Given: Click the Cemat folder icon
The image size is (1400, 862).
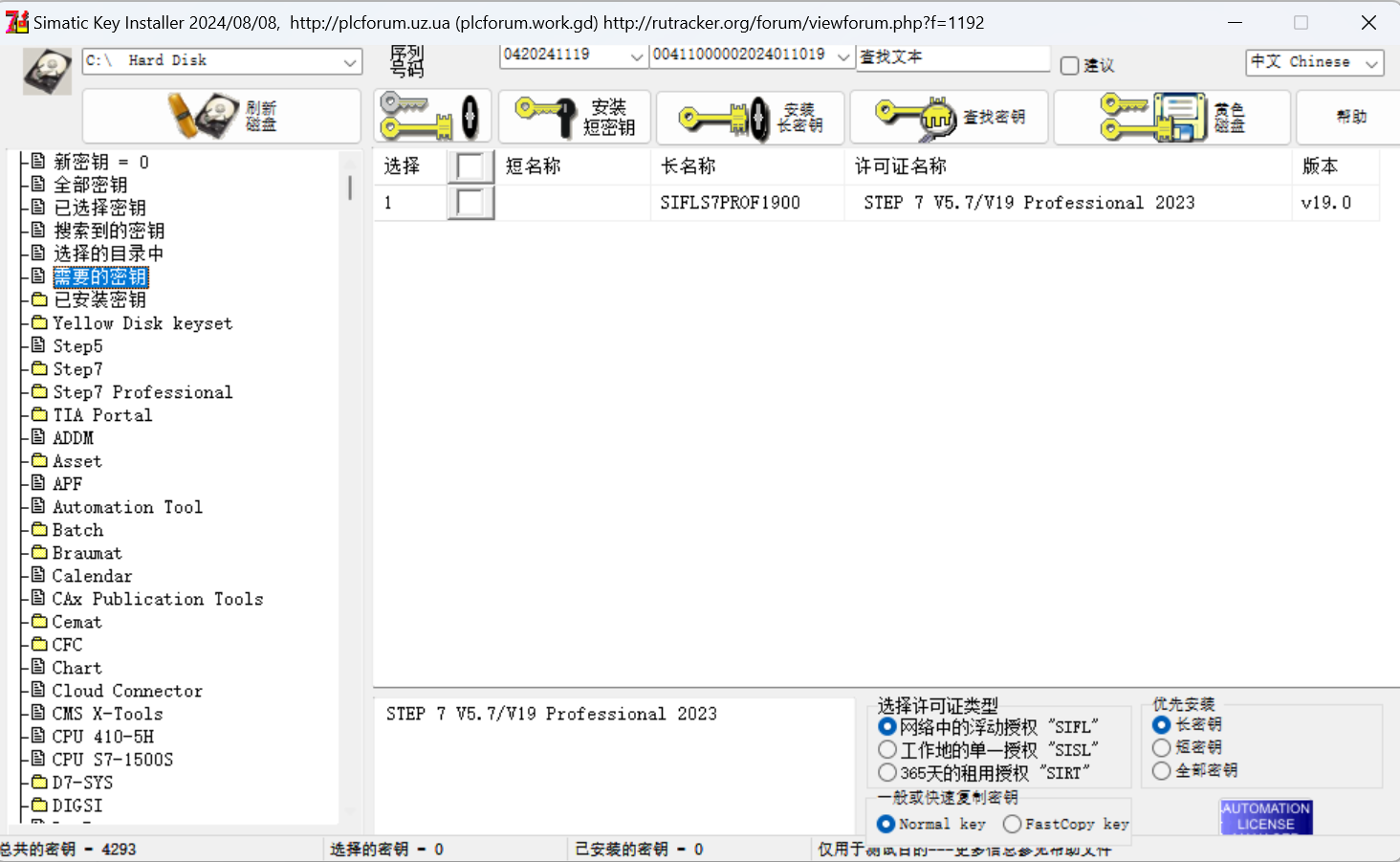Looking at the screenshot, I should click(39, 621).
